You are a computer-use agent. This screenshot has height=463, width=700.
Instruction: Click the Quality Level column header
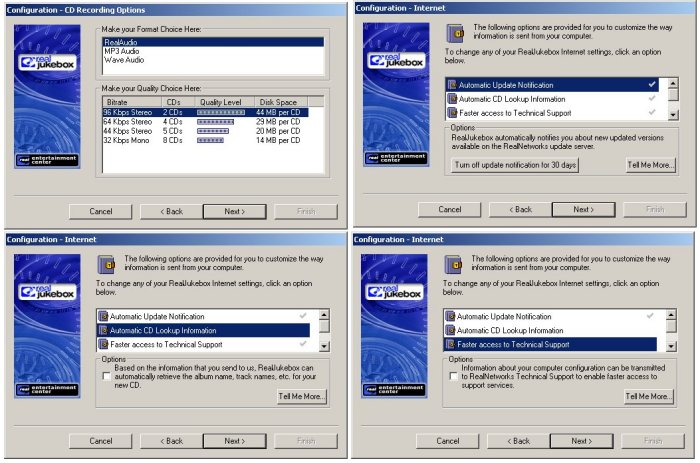[219, 101]
